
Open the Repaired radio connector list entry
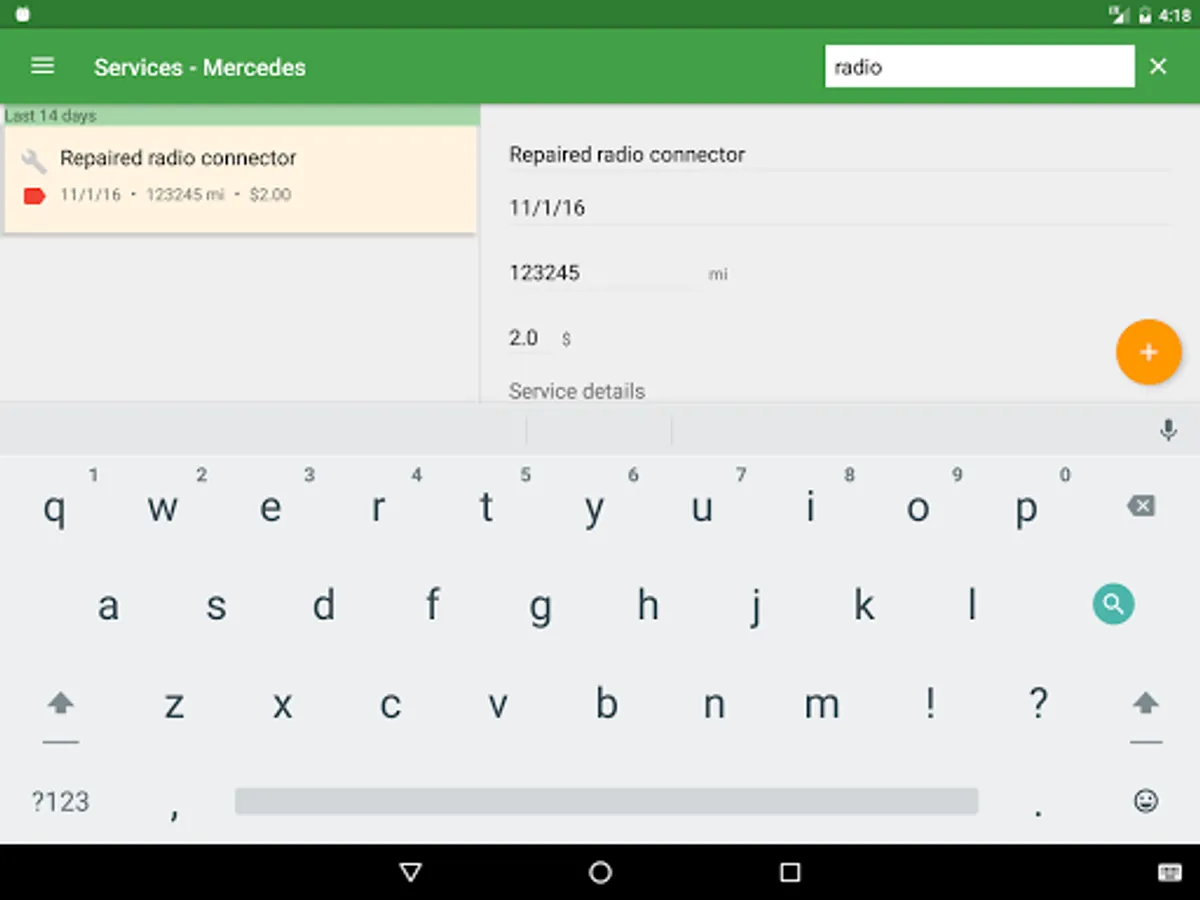point(240,179)
